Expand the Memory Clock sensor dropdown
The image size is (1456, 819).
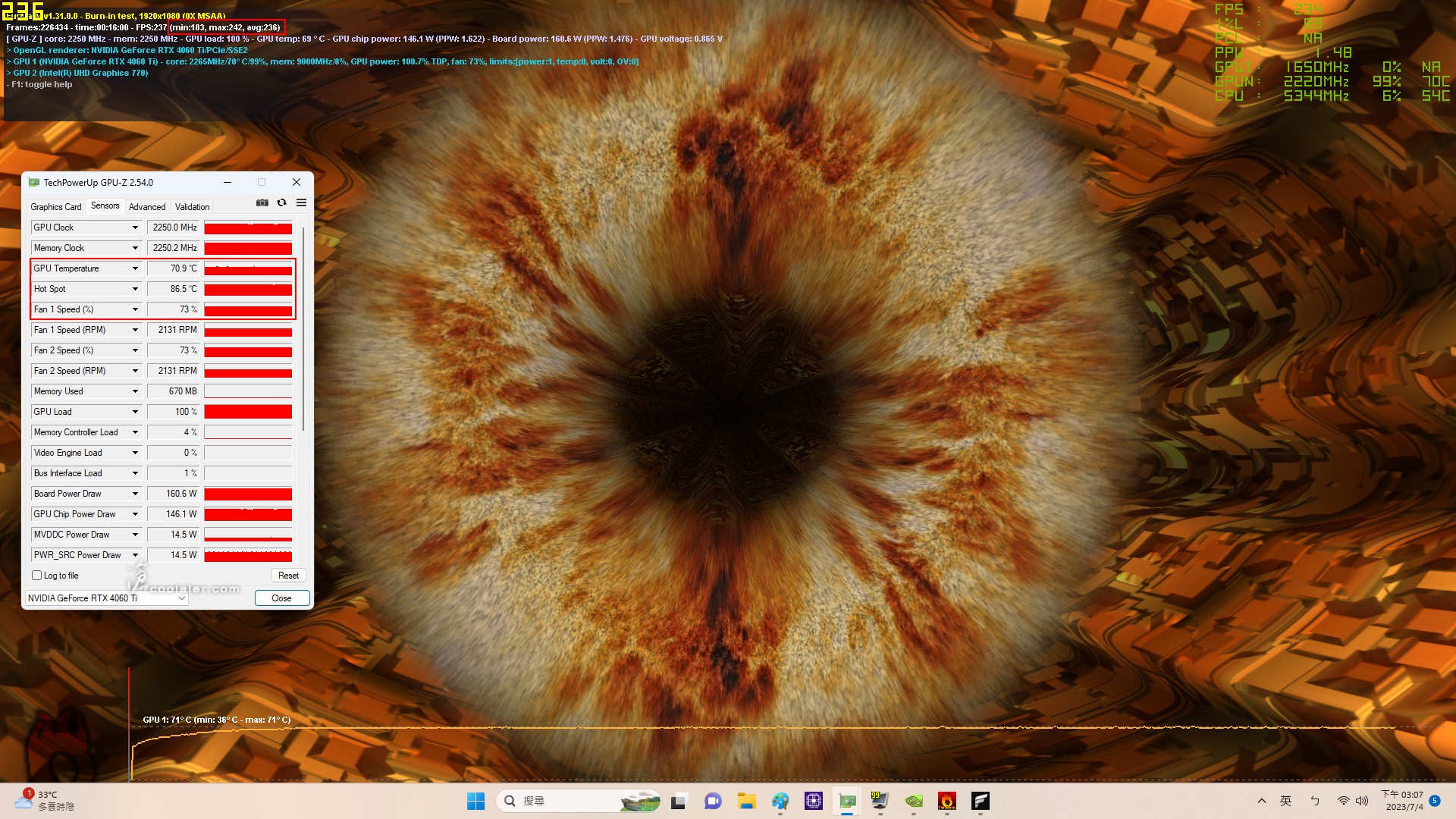[x=136, y=248]
